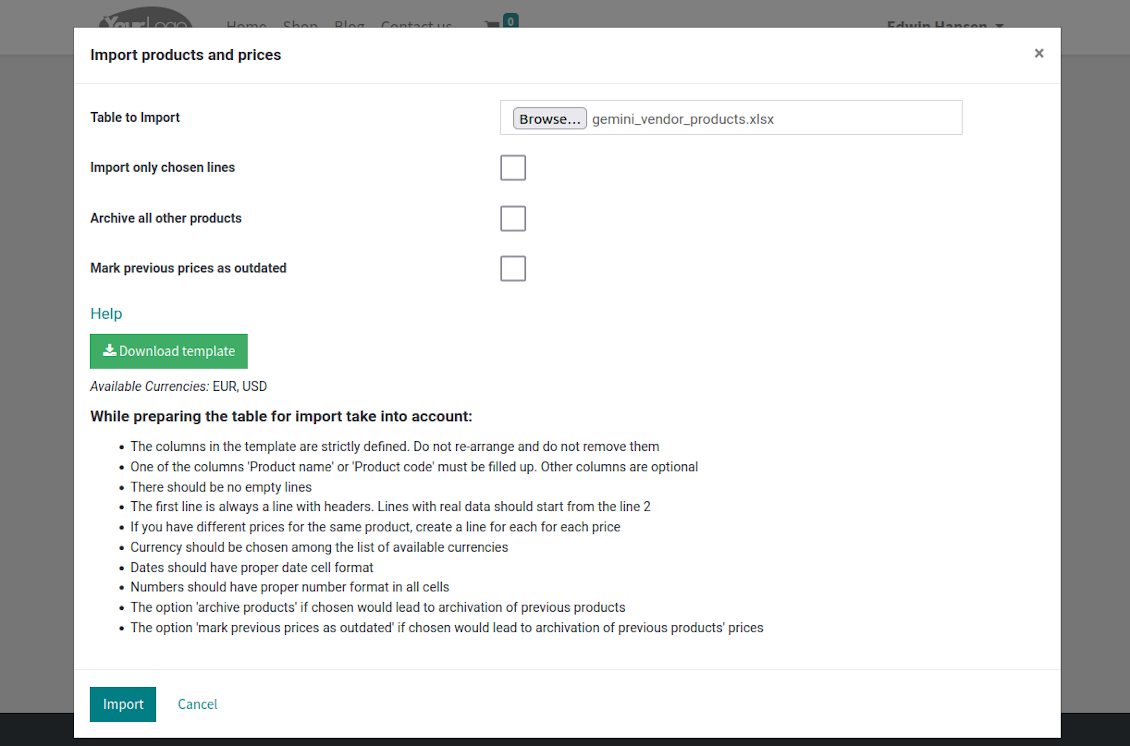
Task: Open the Contact us menu item
Action: tap(417, 25)
